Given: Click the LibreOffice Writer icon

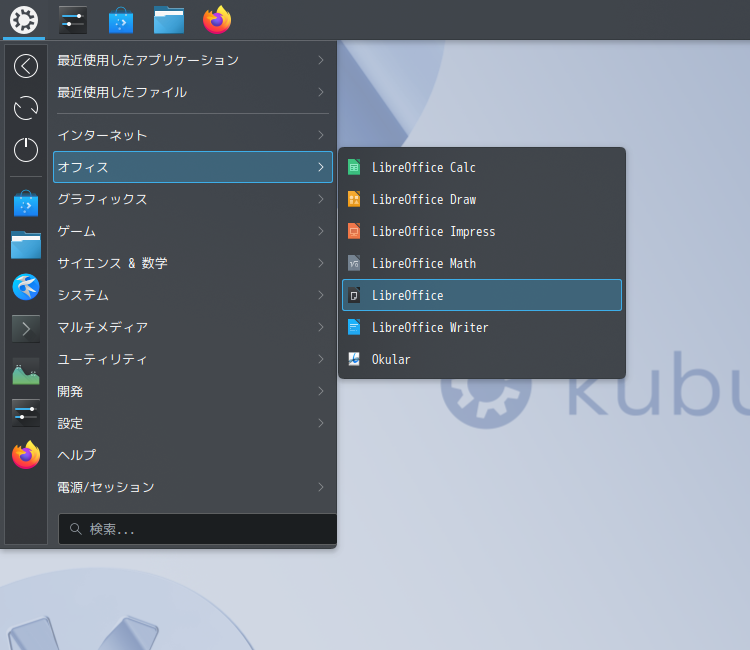Looking at the screenshot, I should coord(354,328).
